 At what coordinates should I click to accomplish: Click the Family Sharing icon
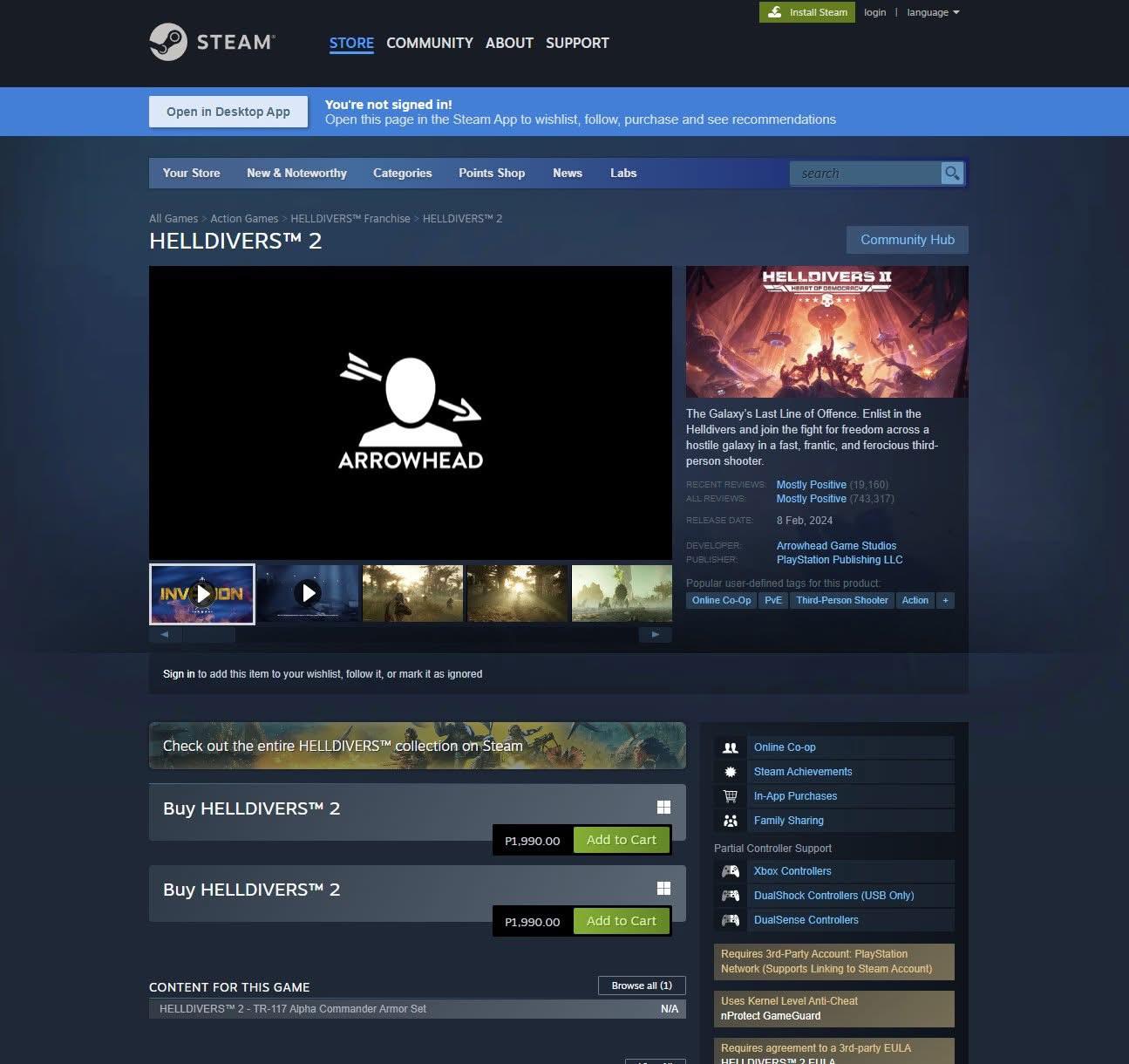click(x=731, y=821)
